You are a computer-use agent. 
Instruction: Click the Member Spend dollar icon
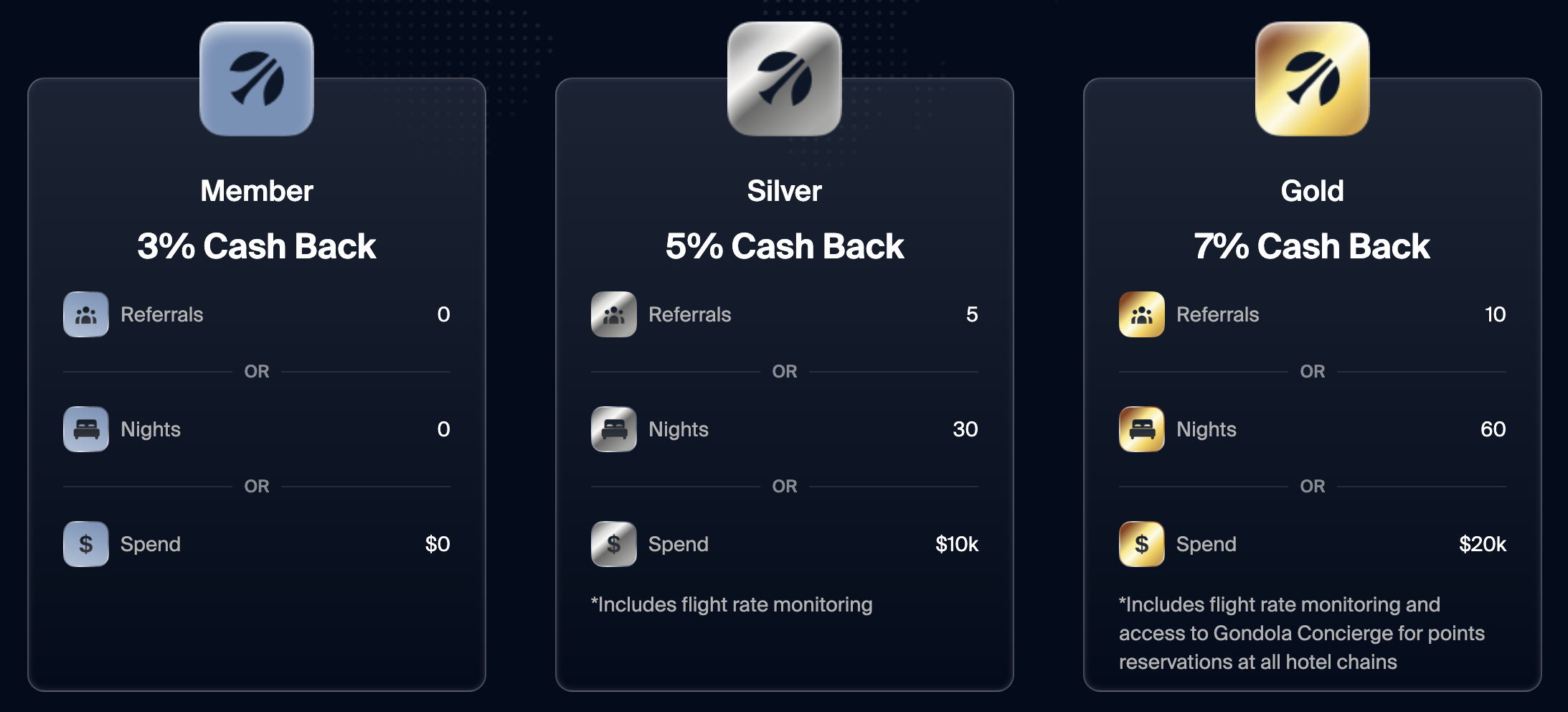86,544
